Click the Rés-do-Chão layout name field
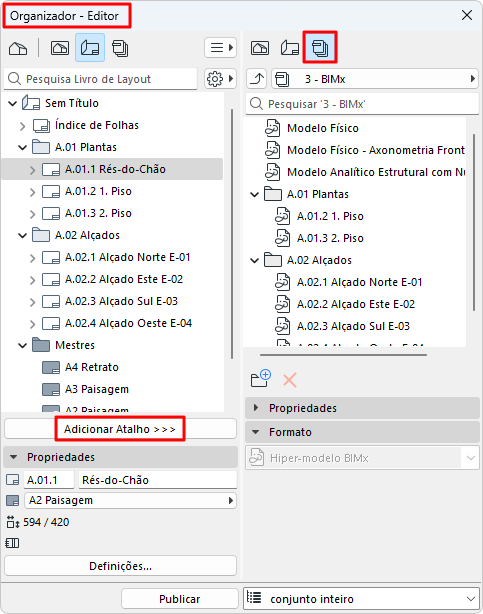Viewport: 483px width, 614px height. pyautogui.click(x=158, y=480)
